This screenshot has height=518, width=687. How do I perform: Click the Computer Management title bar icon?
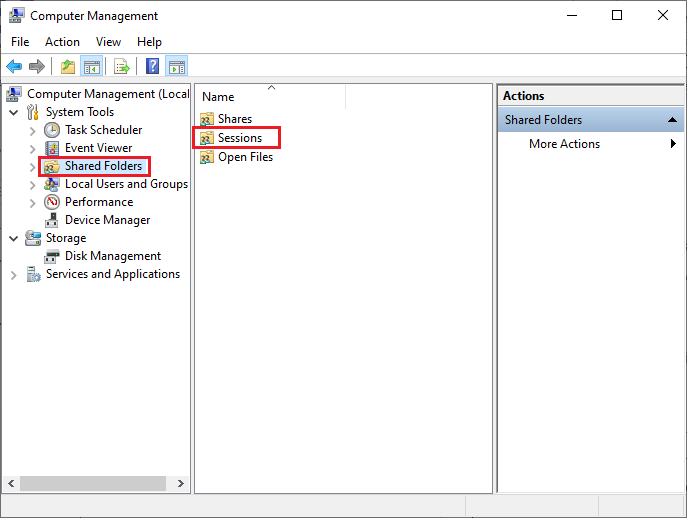16,15
